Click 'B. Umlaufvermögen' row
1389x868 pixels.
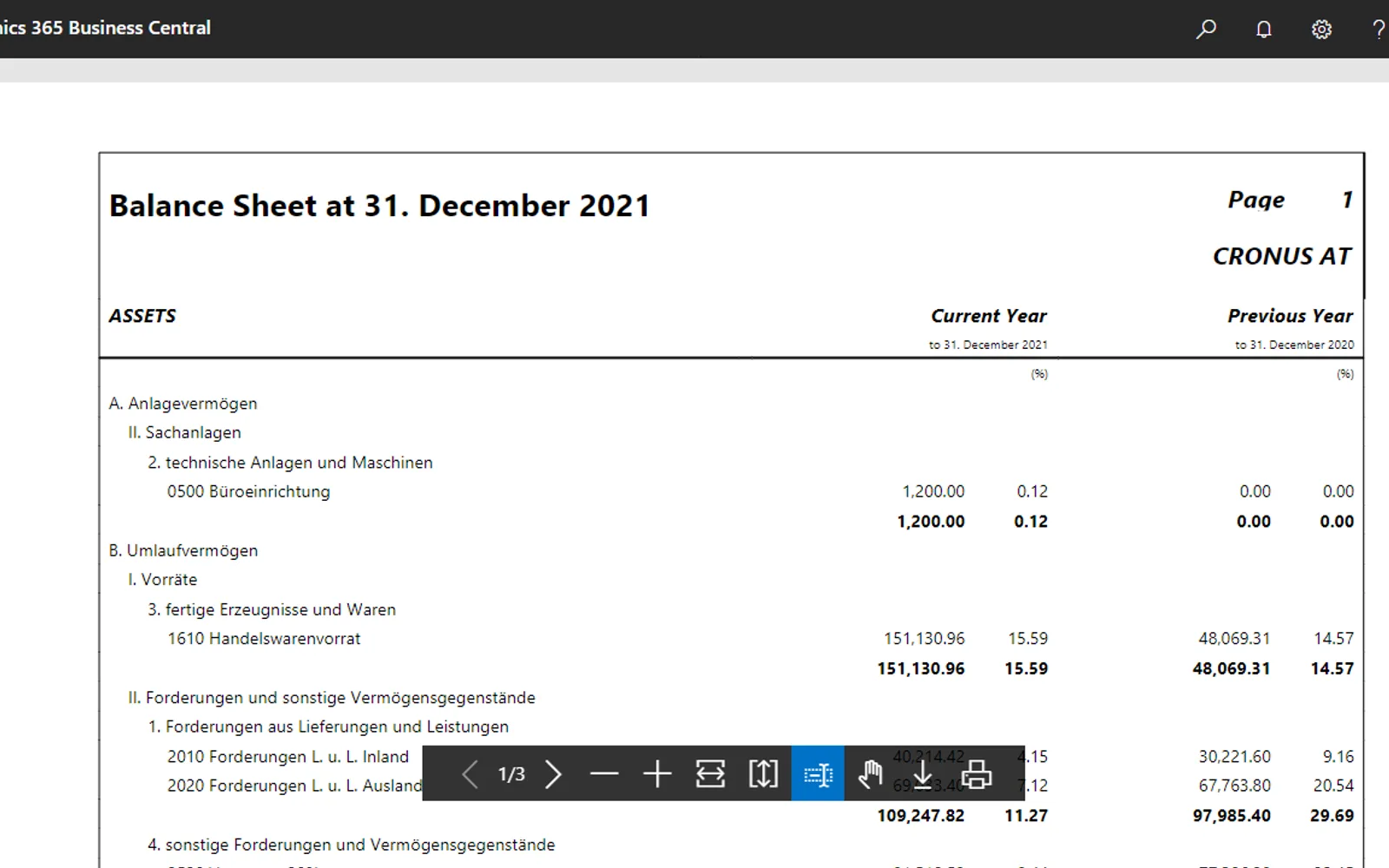(183, 550)
